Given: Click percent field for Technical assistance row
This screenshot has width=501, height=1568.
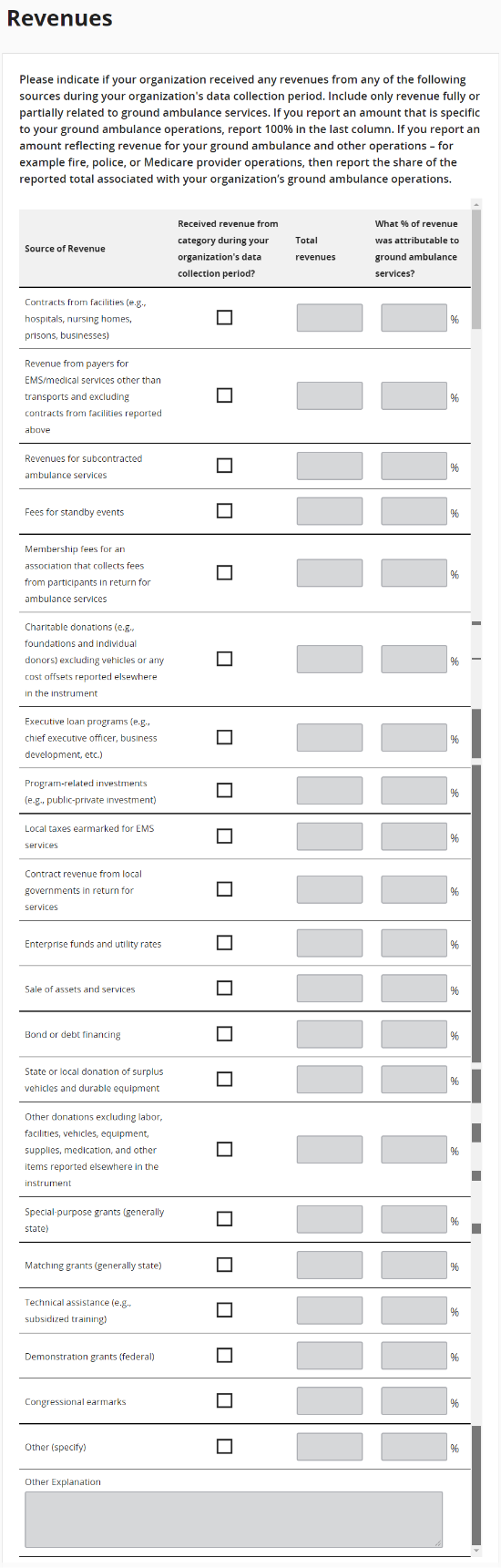Looking at the screenshot, I should tap(414, 1310).
